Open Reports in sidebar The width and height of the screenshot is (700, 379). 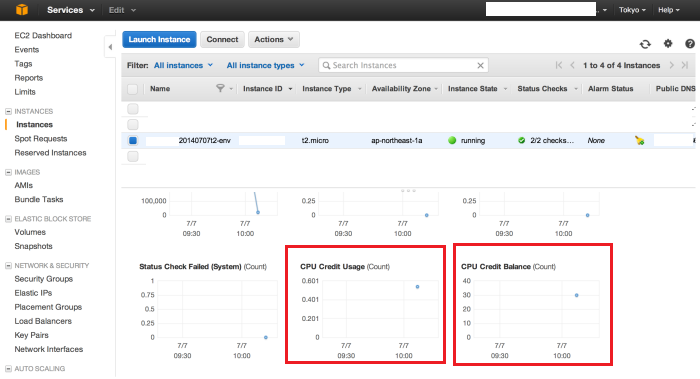coord(29,78)
